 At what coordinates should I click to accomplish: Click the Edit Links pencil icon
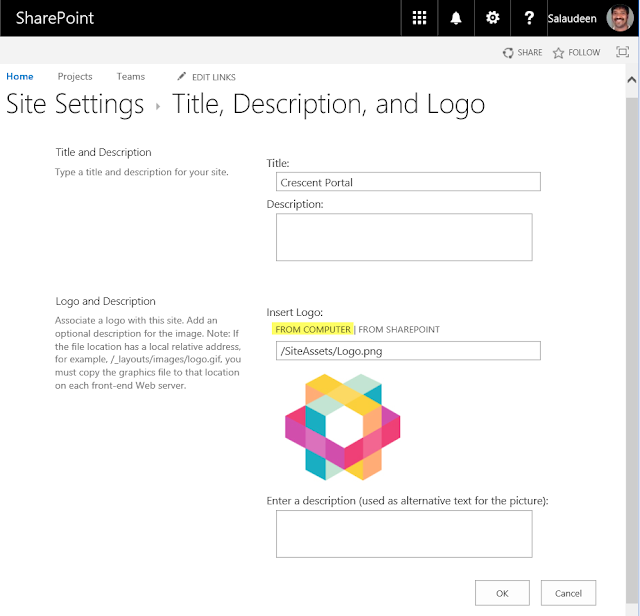pyautogui.click(x=182, y=76)
